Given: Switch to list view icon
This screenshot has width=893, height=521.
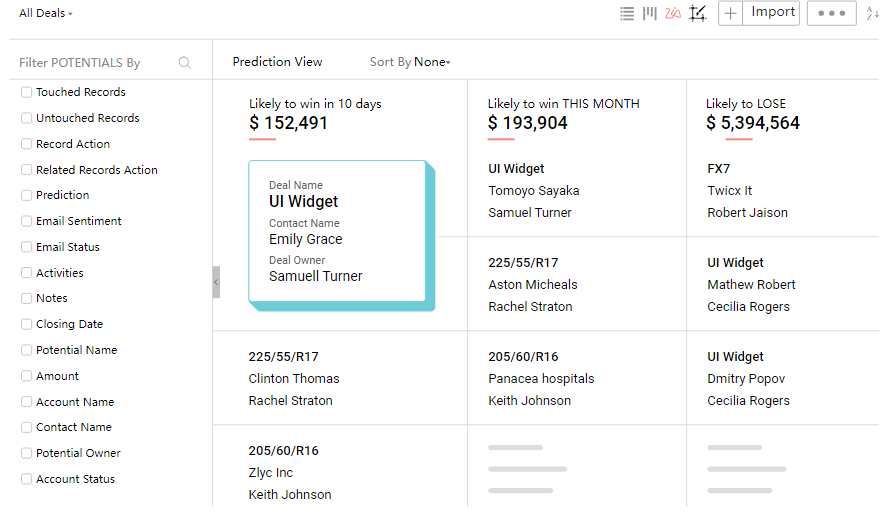Looking at the screenshot, I should (627, 13).
